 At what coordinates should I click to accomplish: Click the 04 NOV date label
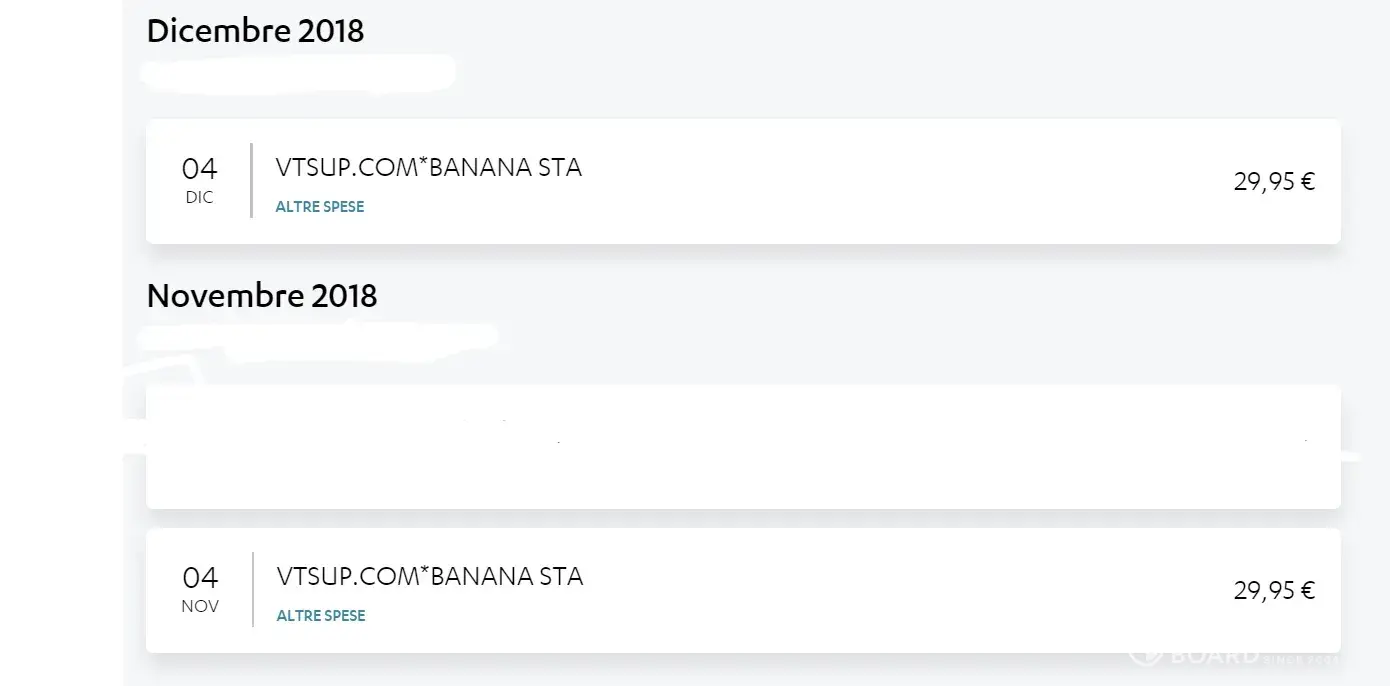[200, 589]
